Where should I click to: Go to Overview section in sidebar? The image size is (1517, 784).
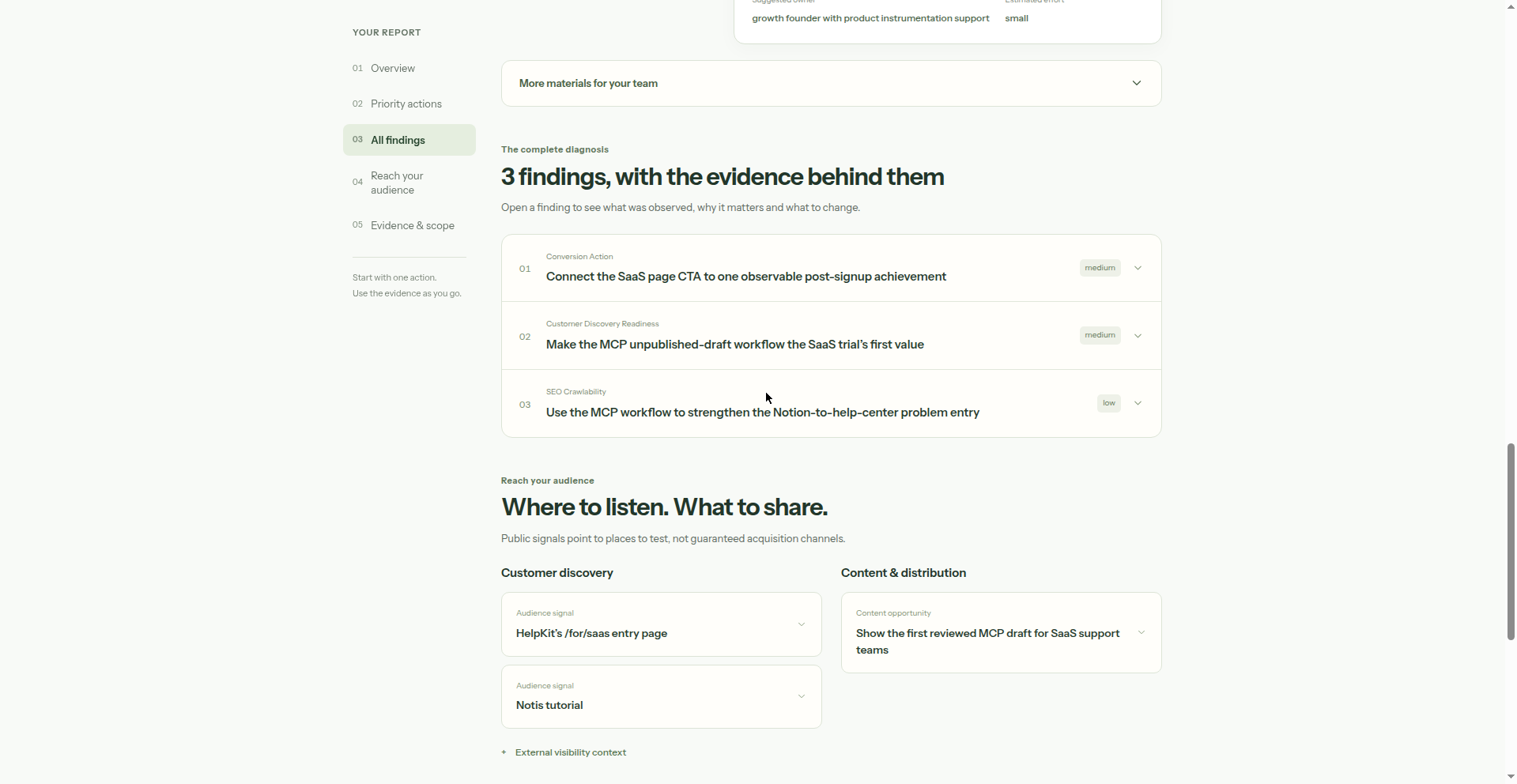[393, 68]
